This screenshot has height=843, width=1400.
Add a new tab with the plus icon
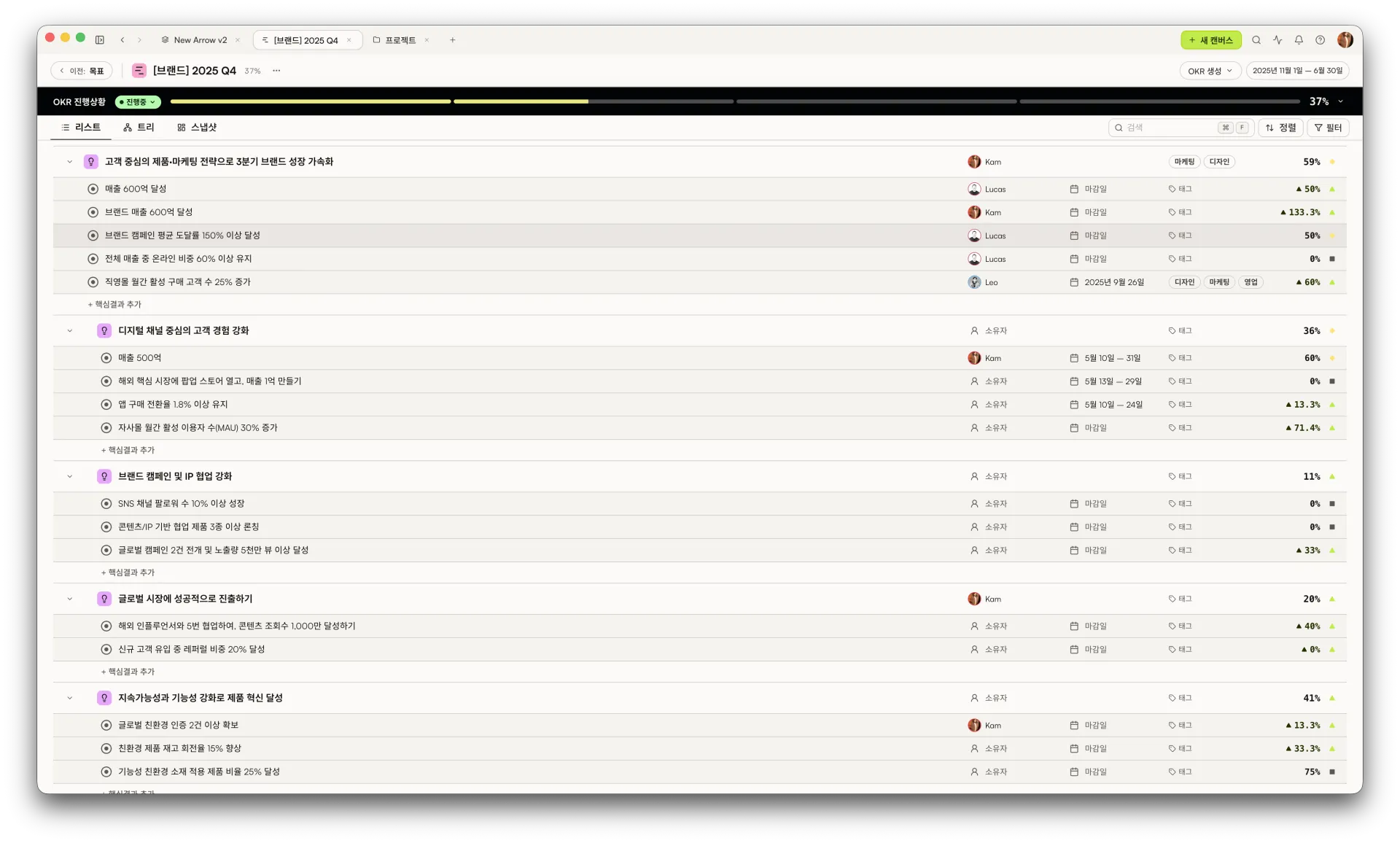click(x=453, y=40)
